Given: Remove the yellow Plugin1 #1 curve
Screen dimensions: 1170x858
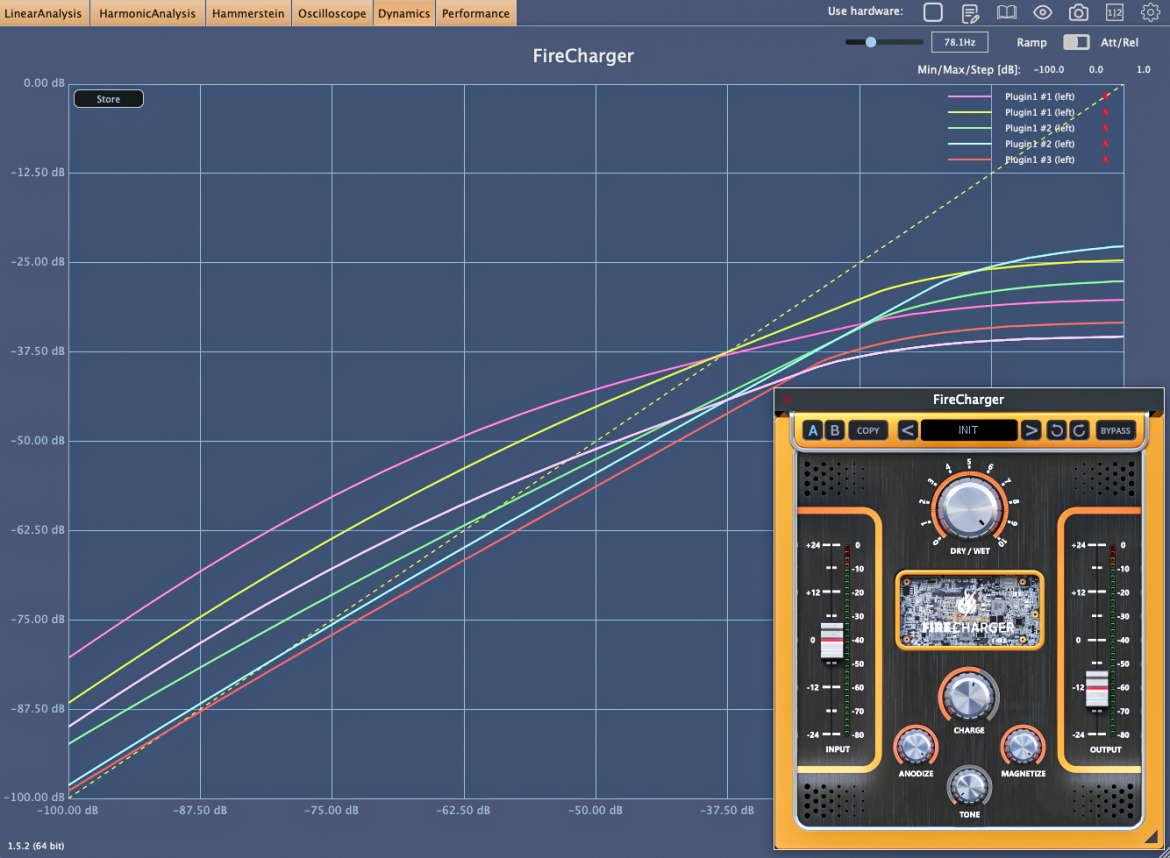Looking at the screenshot, I should 1105,112.
